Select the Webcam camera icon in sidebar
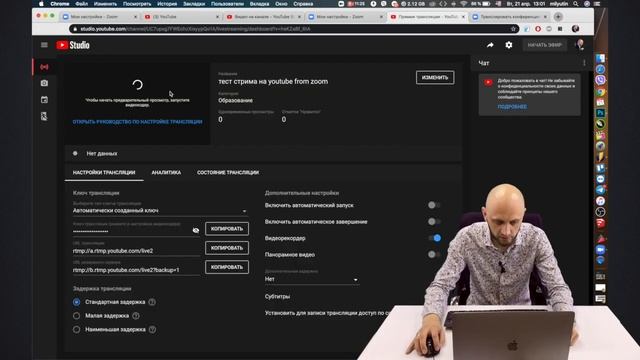This screenshot has height=360, width=640. 44,83
